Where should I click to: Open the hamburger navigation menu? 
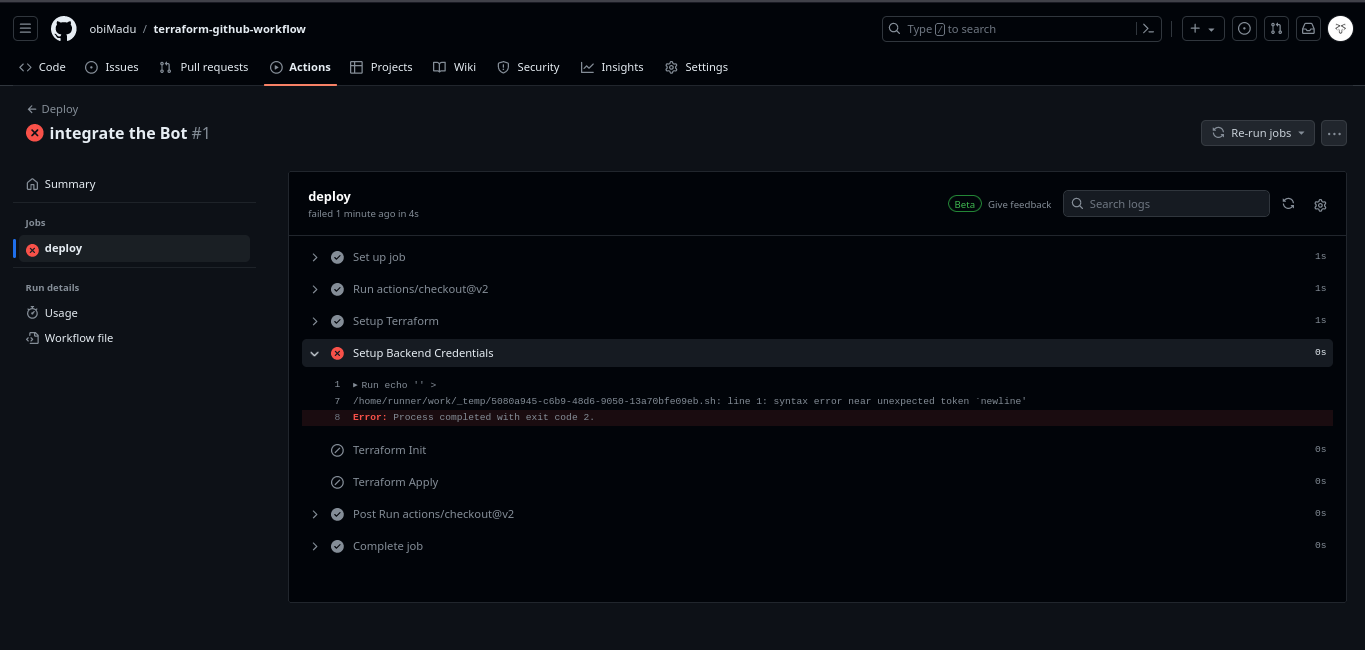tap(26, 29)
